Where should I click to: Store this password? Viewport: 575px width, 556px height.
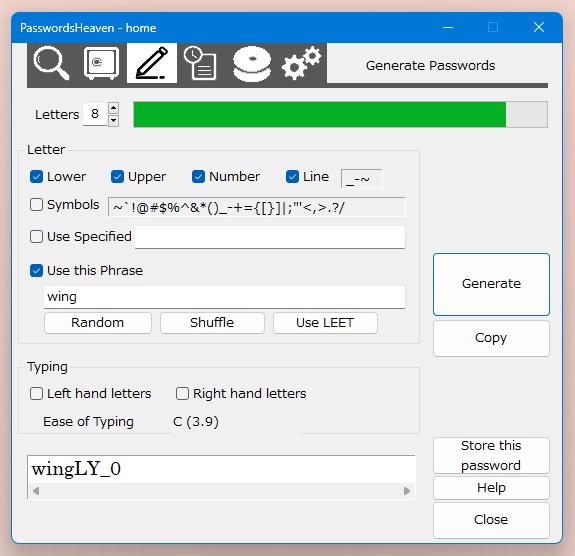491,456
